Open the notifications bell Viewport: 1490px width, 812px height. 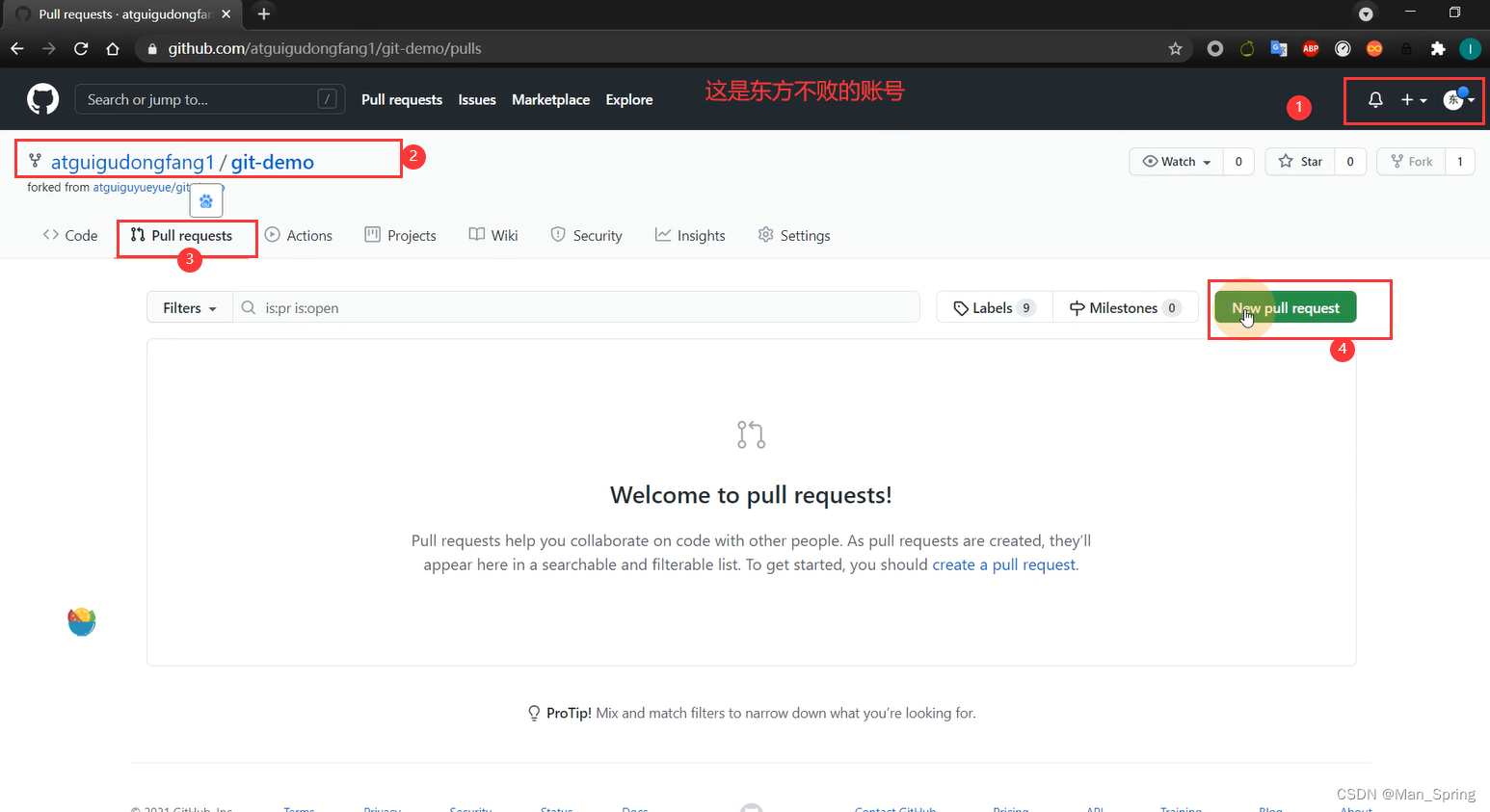1375,99
